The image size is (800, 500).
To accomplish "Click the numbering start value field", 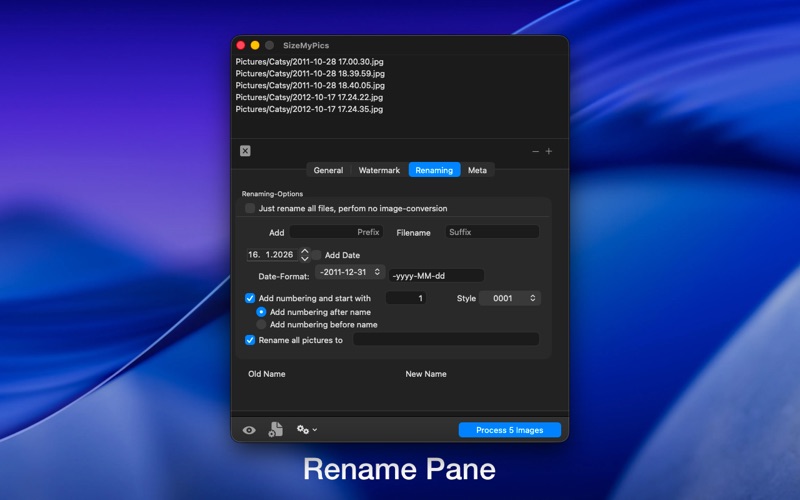I will (x=406, y=298).
